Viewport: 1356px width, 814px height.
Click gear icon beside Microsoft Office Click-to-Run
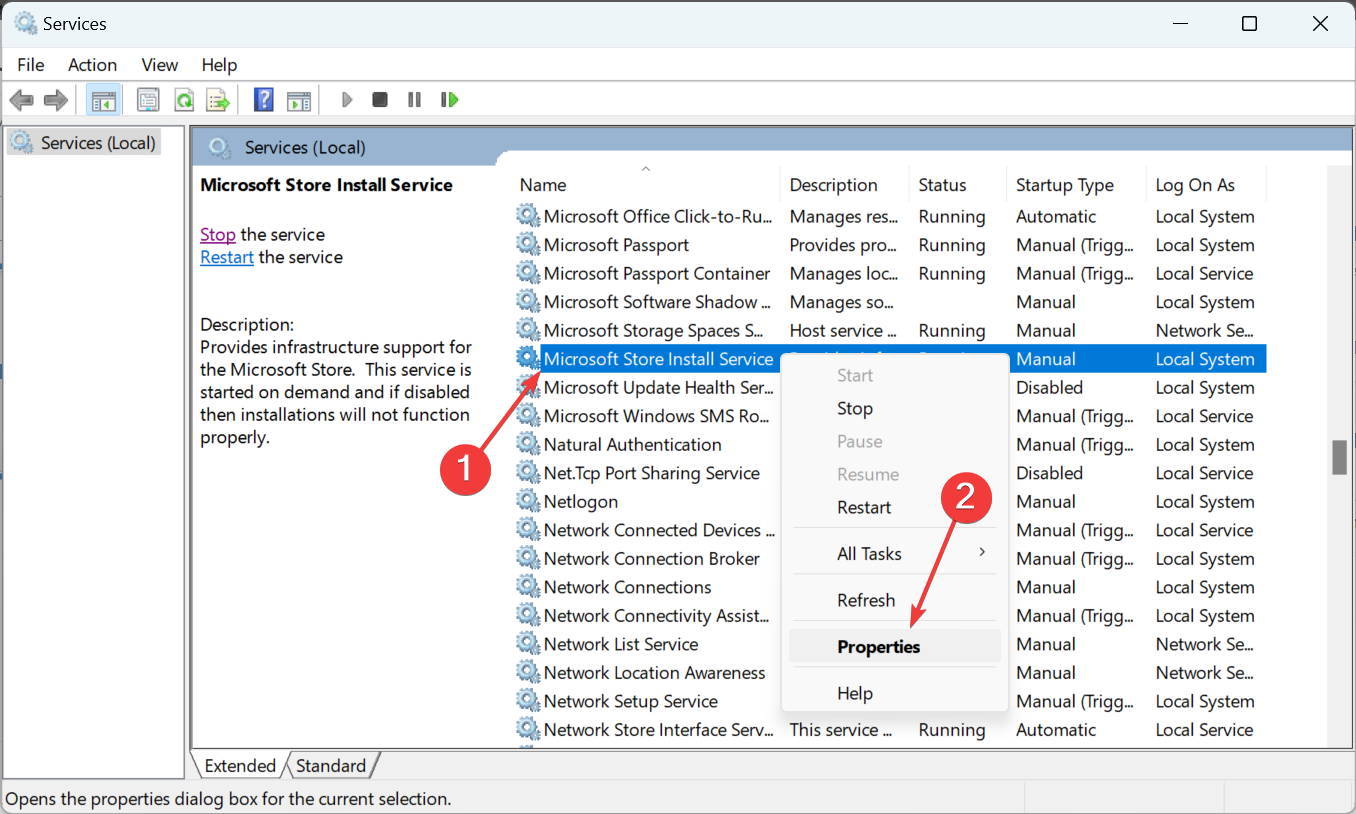click(x=527, y=216)
